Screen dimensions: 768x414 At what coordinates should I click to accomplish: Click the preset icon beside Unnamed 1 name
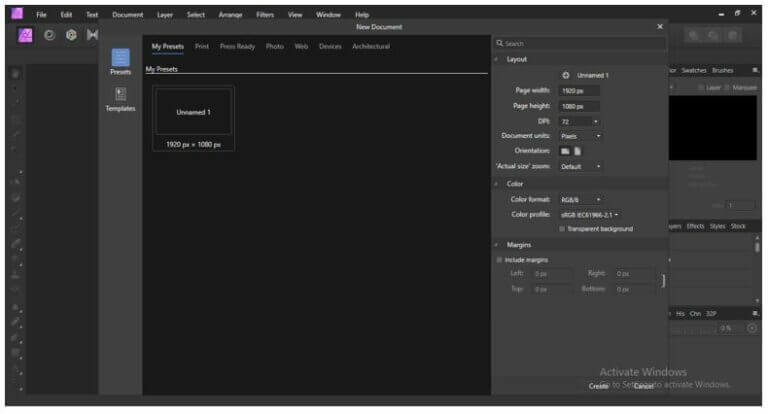pos(566,75)
